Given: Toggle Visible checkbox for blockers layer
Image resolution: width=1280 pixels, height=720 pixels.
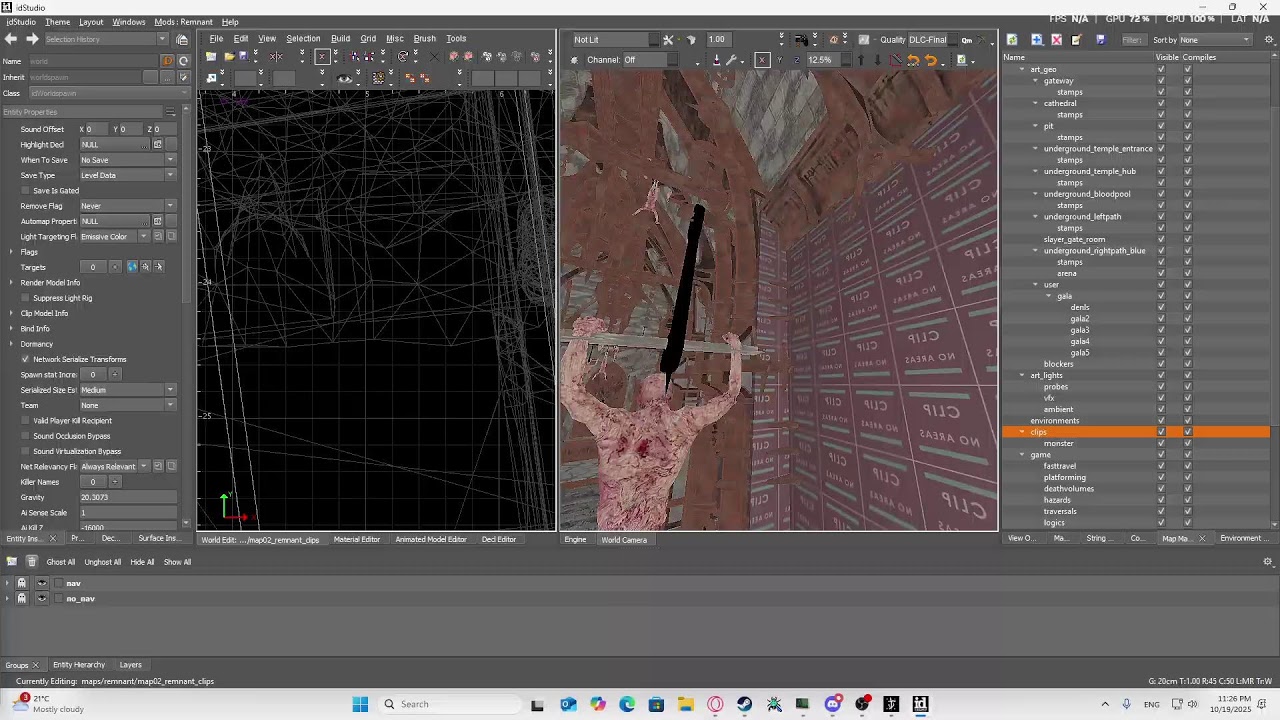Looking at the screenshot, I should pyautogui.click(x=1161, y=364).
